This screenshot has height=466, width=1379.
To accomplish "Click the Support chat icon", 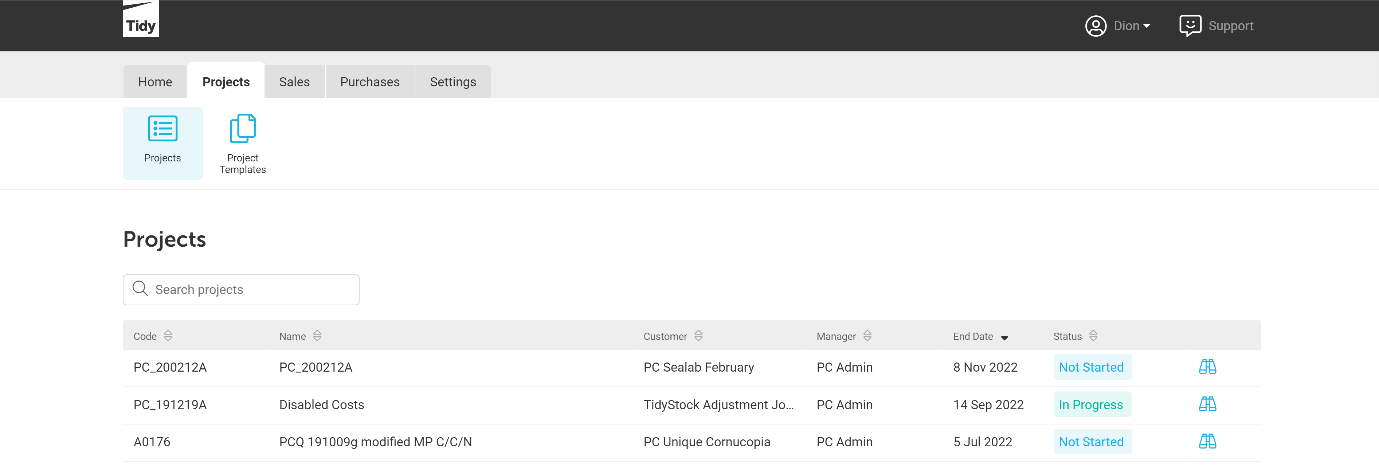I will [1190, 26].
